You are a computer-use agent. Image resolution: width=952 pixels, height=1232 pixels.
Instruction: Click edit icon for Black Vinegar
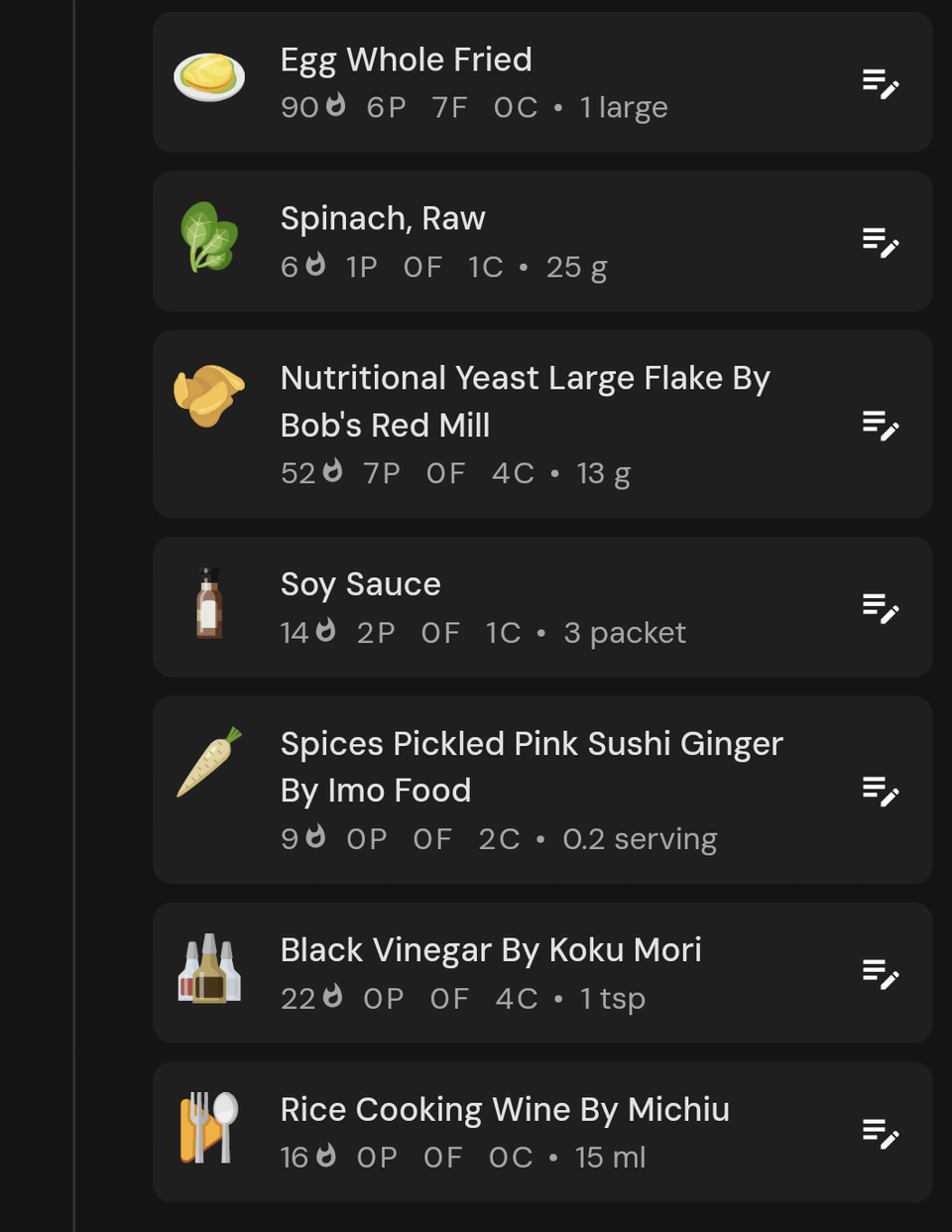click(881, 973)
